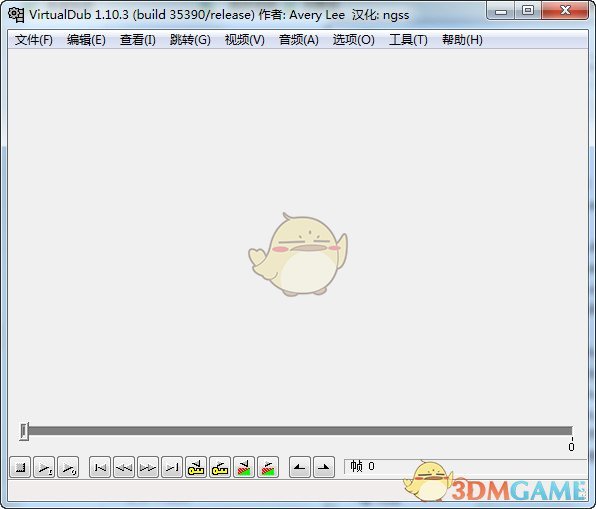Play the output video preview
Image resolution: width=596 pixels, height=509 pixels.
(68, 467)
